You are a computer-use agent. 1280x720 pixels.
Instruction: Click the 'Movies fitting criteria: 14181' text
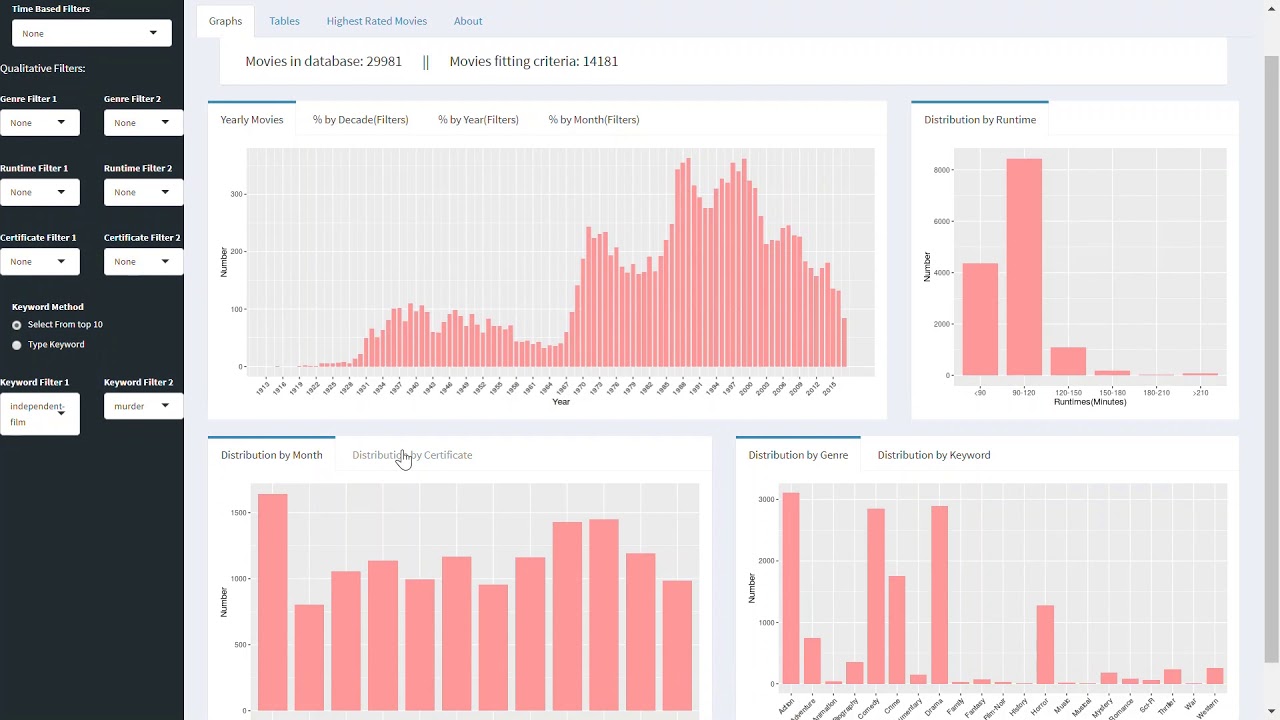pos(534,62)
